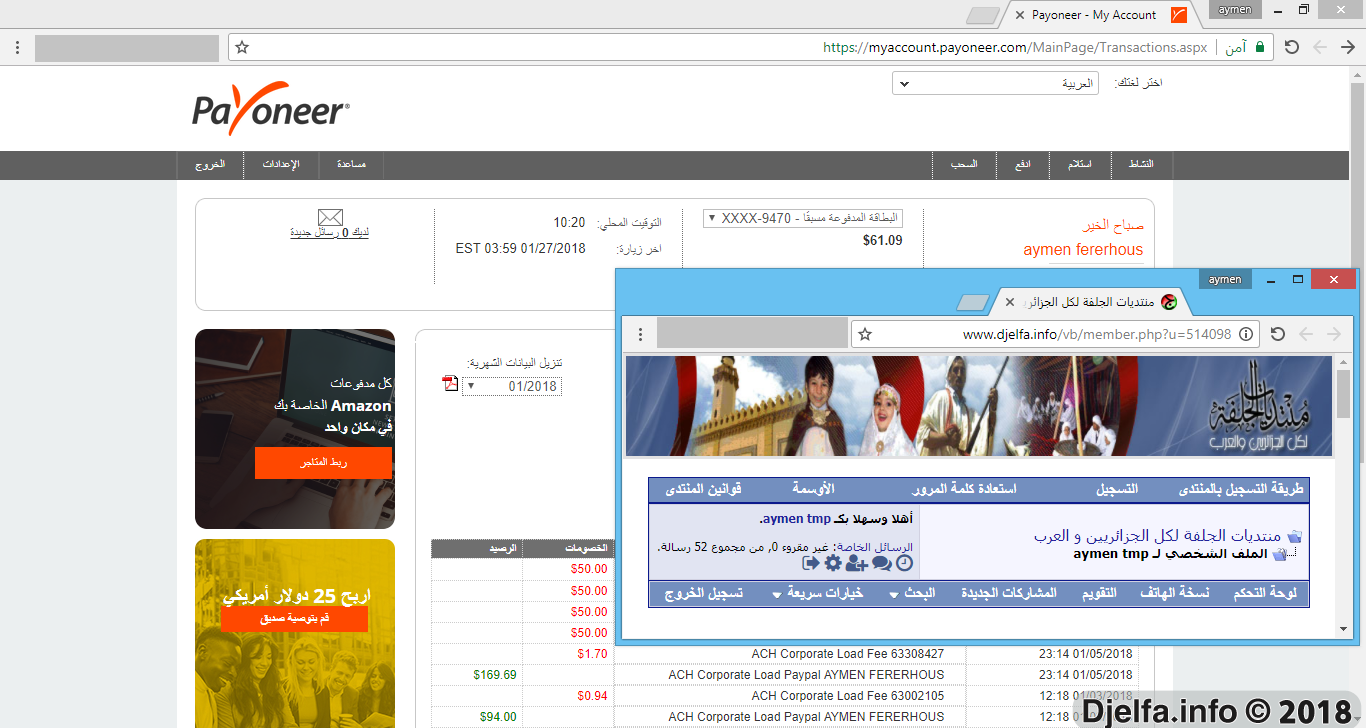Open the التقويم calendar link

tap(1099, 593)
